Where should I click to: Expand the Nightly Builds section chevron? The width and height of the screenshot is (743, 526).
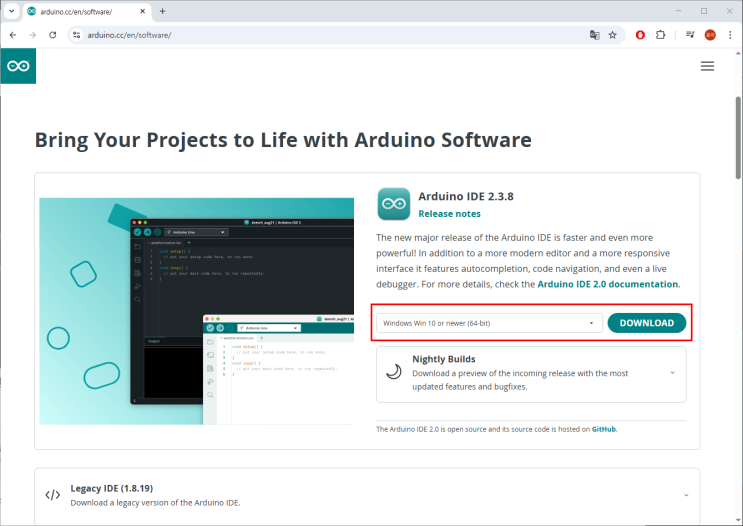pos(672,373)
